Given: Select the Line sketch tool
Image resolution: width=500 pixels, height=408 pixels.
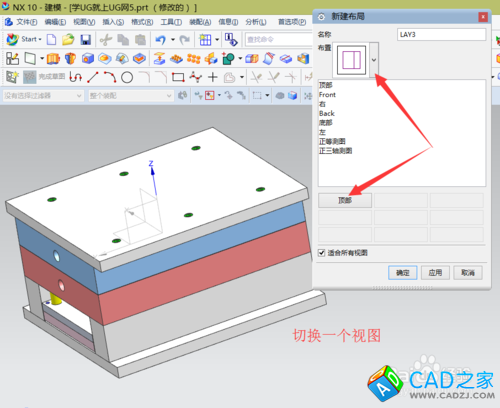Looking at the screenshot, I should click(x=93, y=77).
